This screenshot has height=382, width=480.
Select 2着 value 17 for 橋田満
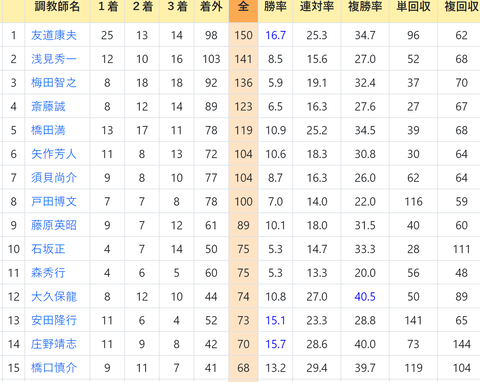(142, 130)
